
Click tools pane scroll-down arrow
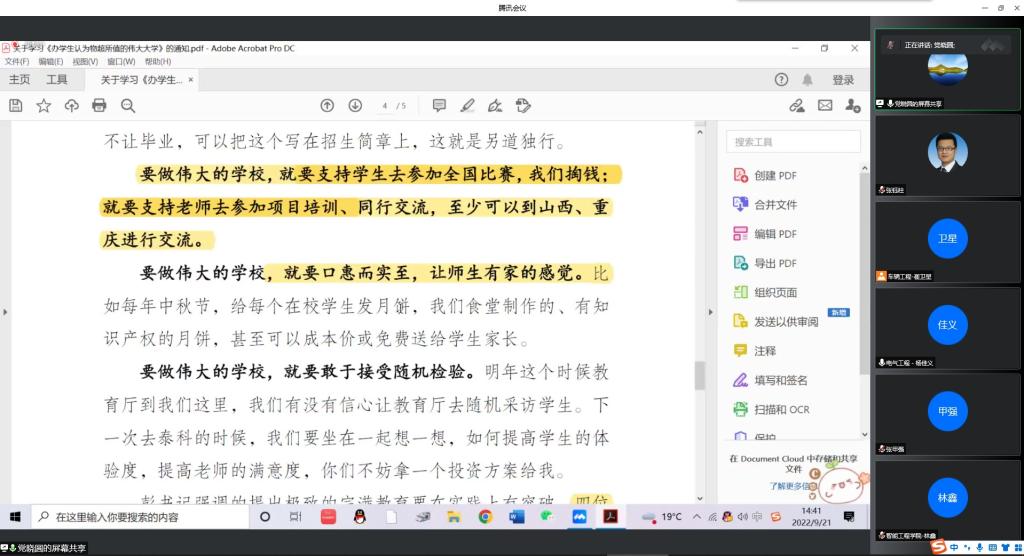[x=865, y=434]
